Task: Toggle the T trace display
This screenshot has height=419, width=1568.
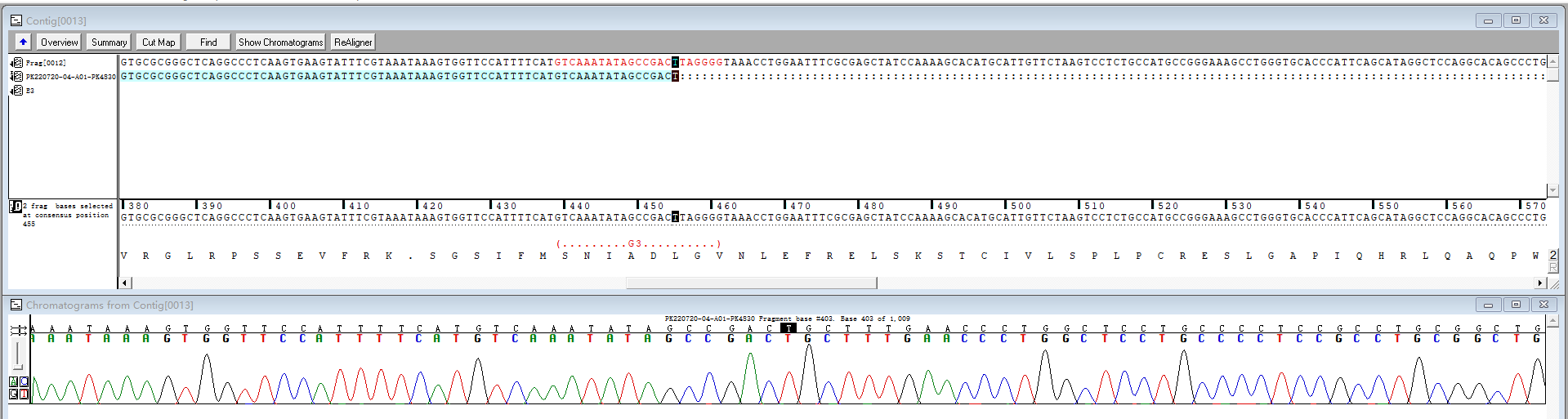Action: click(24, 394)
